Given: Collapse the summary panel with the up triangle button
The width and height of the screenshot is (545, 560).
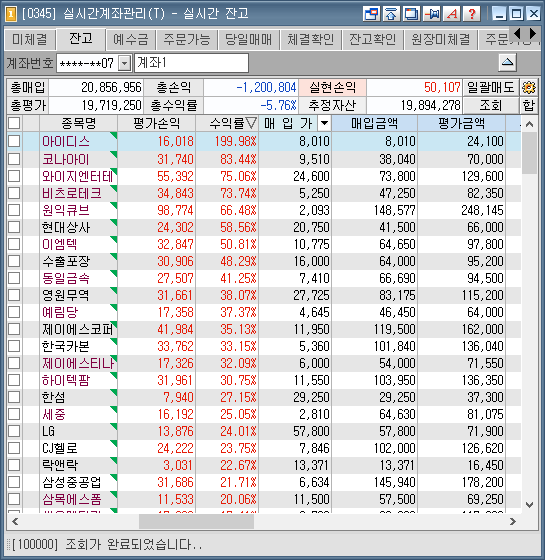Looking at the screenshot, I should 507,63.
